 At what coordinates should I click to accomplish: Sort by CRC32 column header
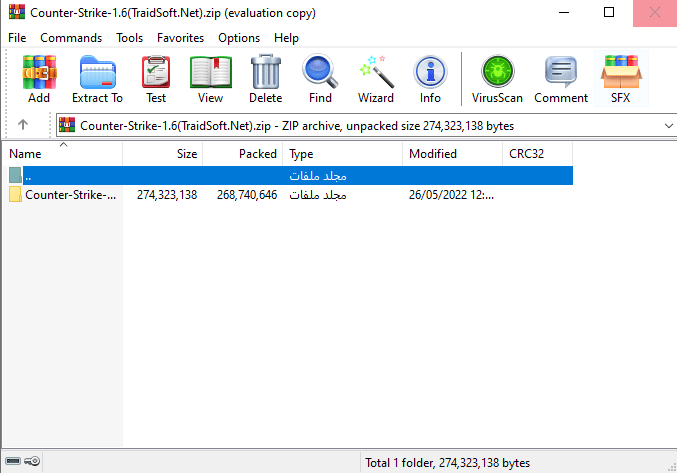point(538,154)
